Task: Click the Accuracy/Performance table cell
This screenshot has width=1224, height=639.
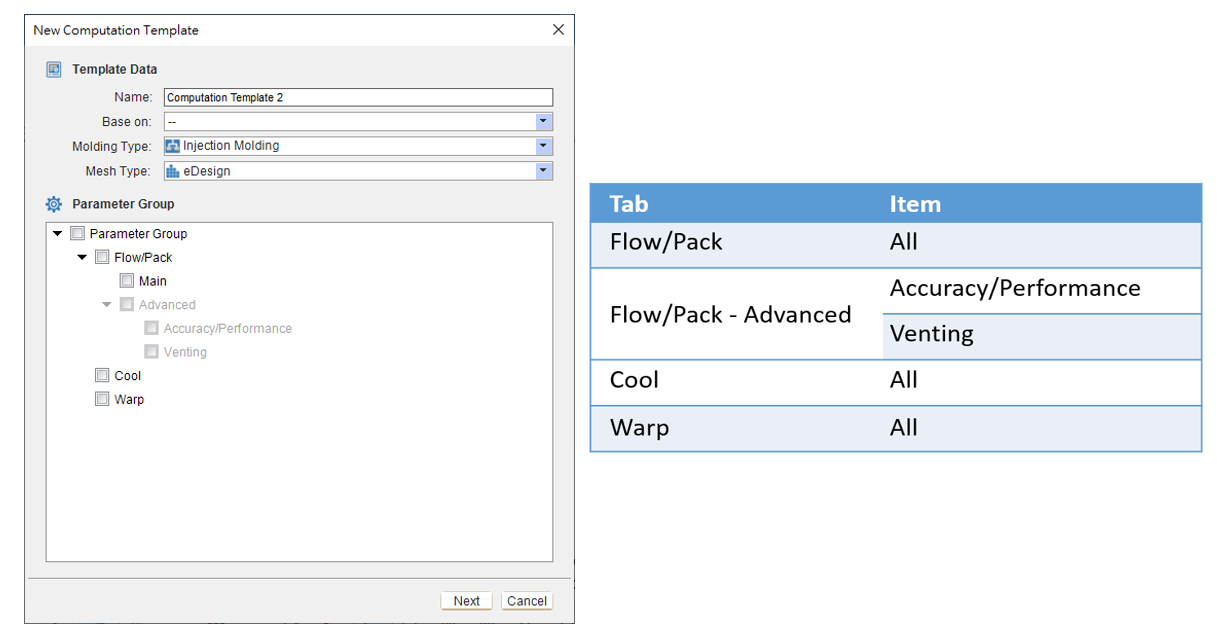Action: coord(1042,291)
